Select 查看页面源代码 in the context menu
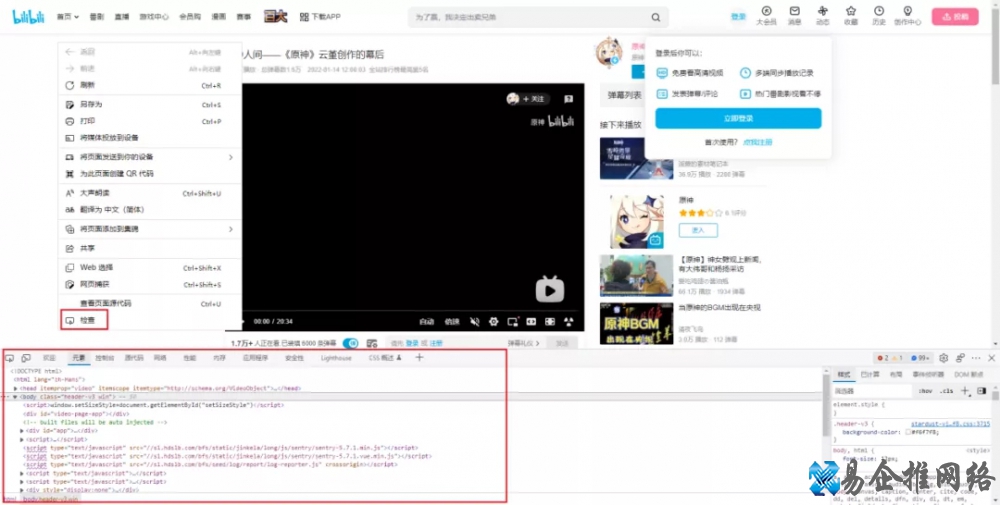Screen dimensions: 1000x505 pyautogui.click(x=150, y=304)
